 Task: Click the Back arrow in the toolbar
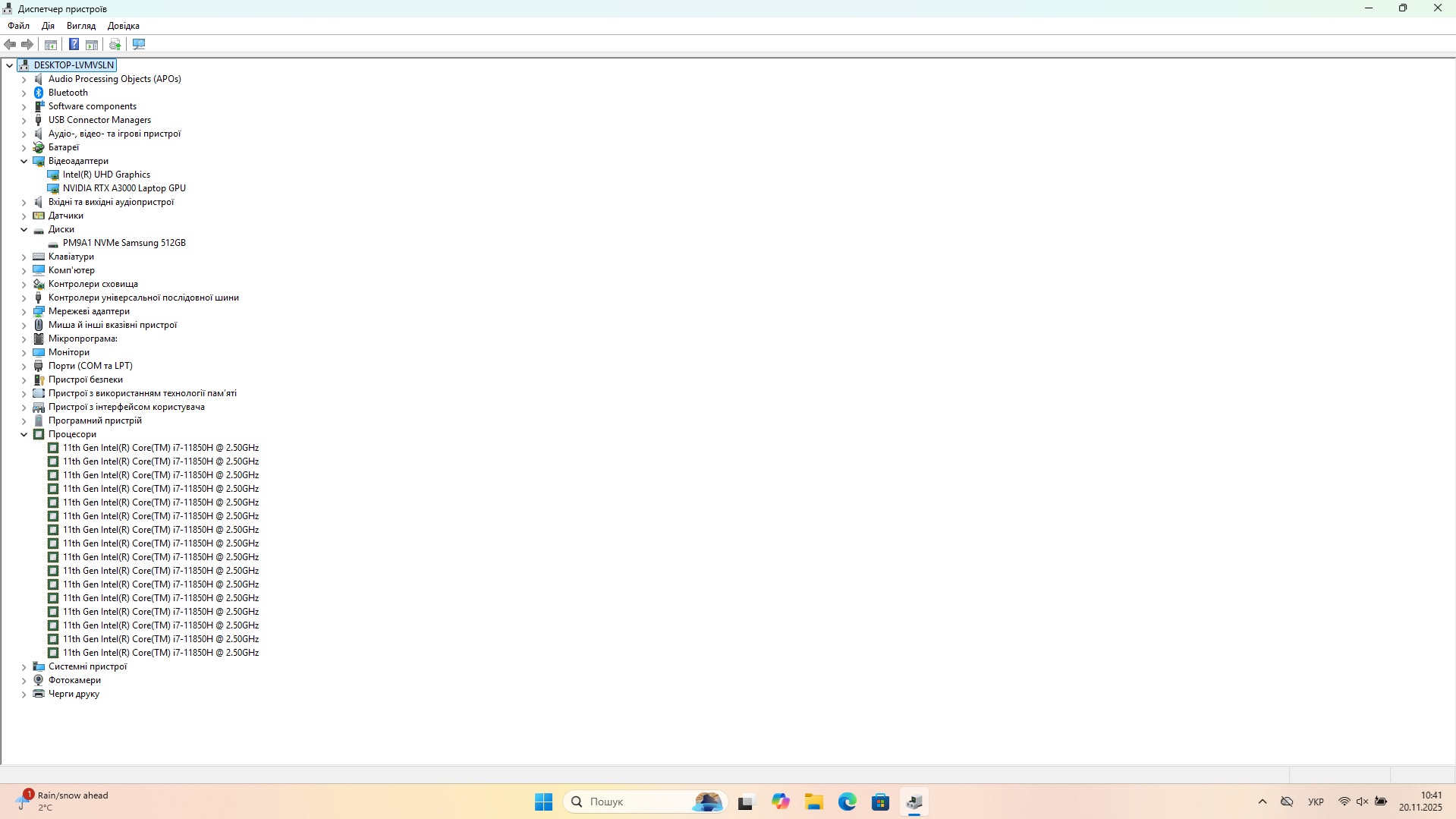11,44
